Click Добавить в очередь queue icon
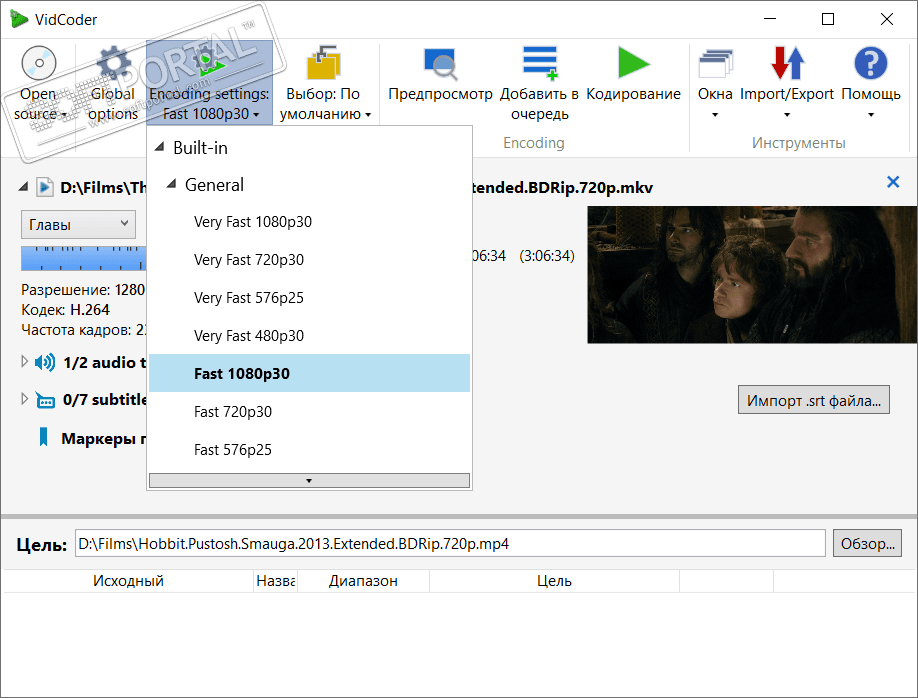Screen dimensions: 918x698 [x=540, y=63]
